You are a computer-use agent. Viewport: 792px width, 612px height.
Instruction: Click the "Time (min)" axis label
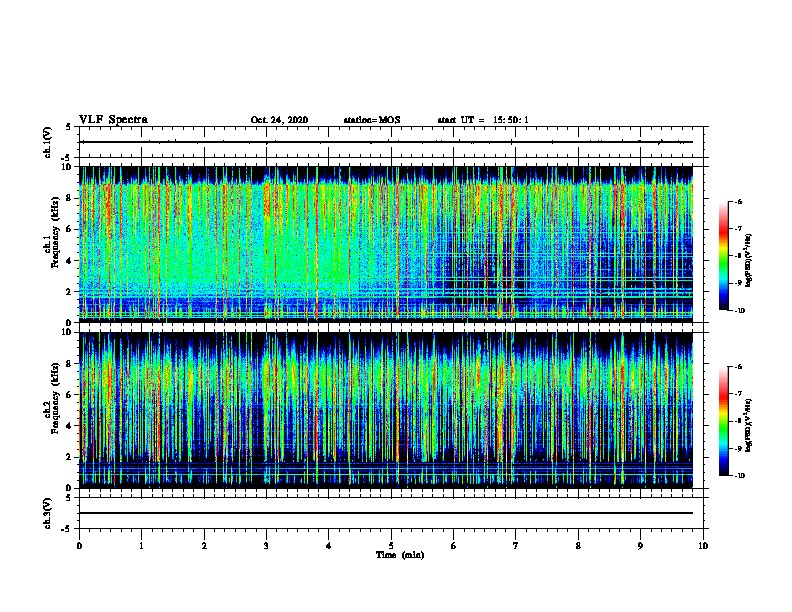click(x=400, y=555)
